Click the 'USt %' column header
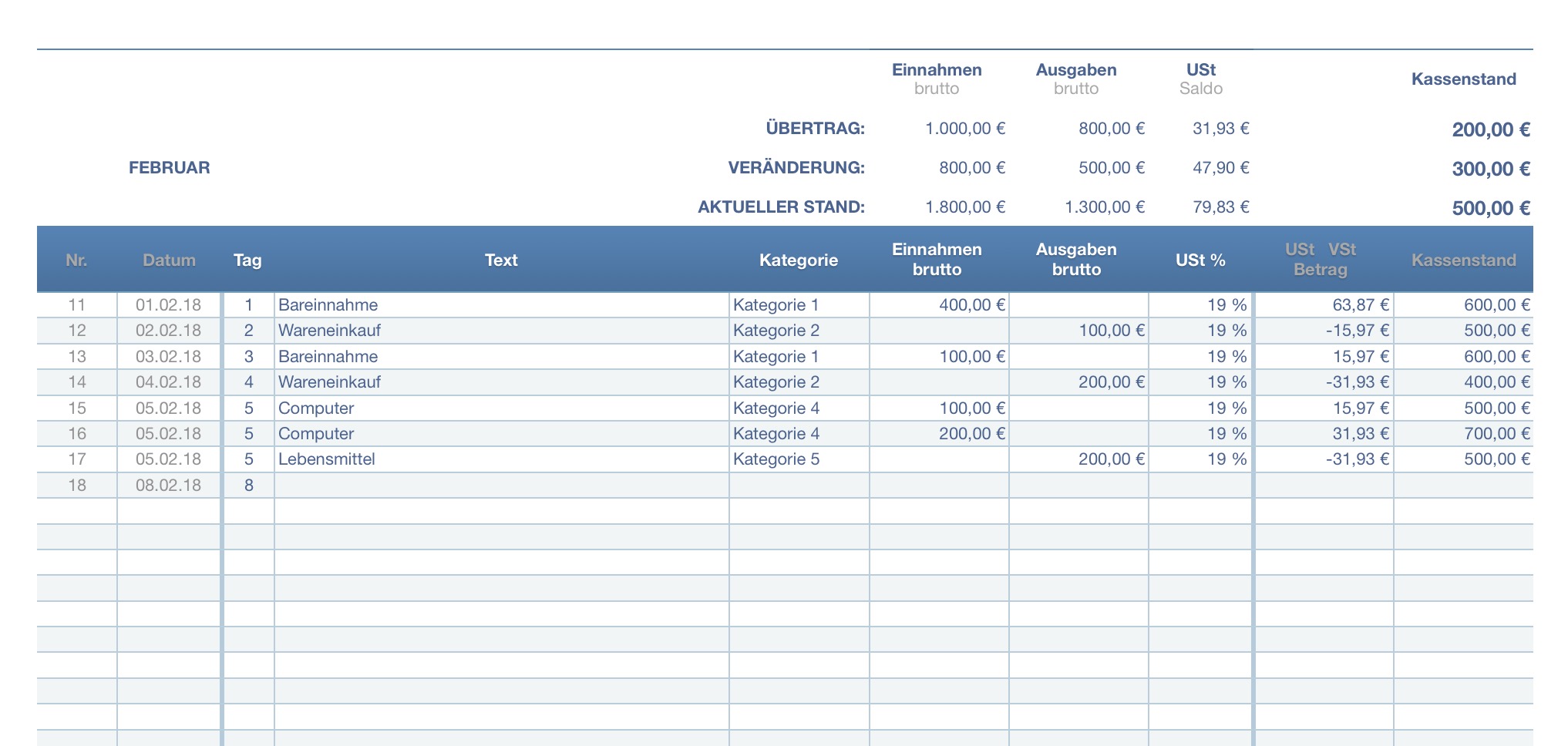Screen dimensions: 1568x746 click(1200, 260)
